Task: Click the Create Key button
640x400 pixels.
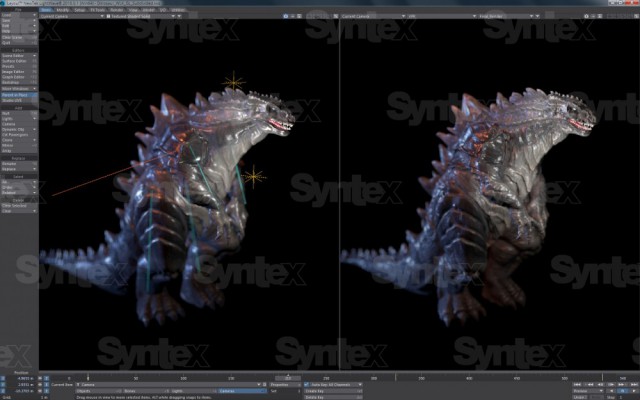Action: 333,391
